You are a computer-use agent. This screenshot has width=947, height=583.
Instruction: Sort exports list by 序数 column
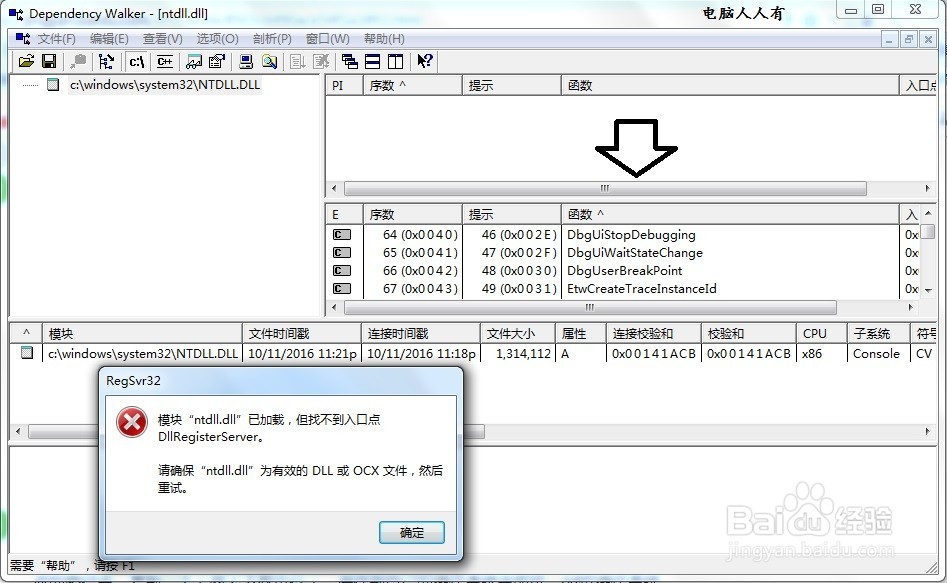[x=412, y=214]
